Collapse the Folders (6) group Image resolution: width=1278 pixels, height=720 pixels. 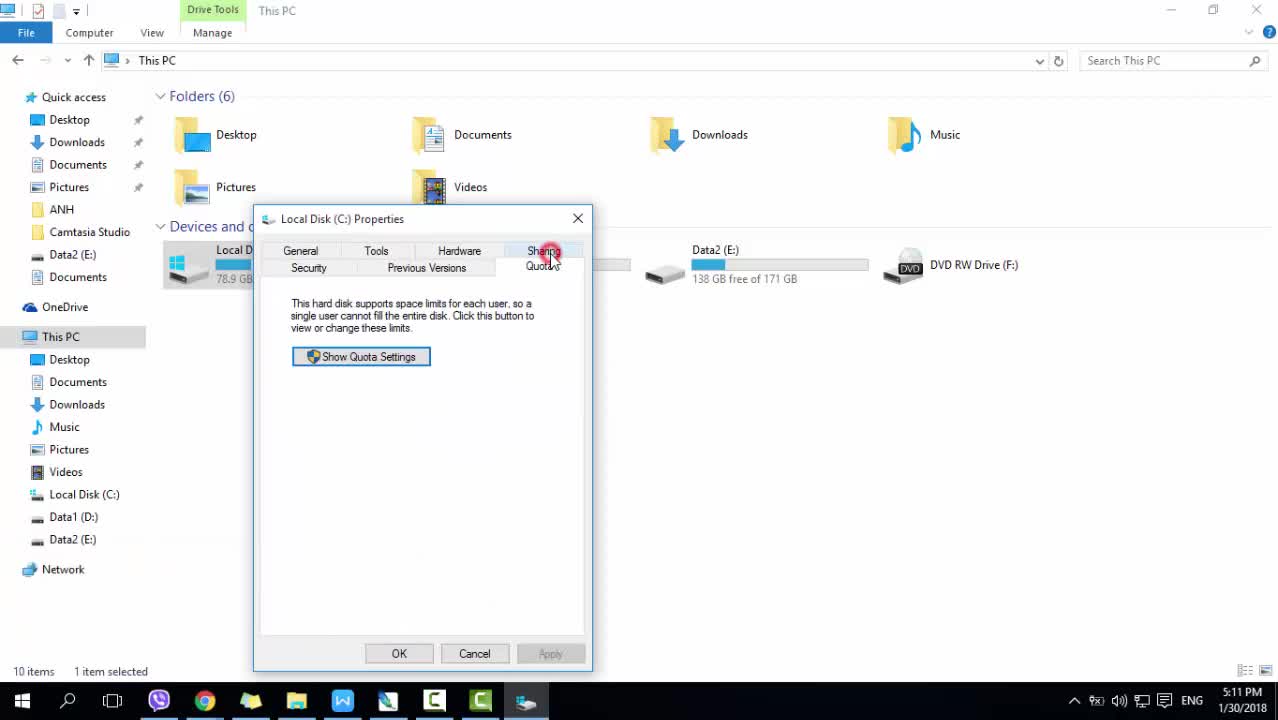point(160,97)
